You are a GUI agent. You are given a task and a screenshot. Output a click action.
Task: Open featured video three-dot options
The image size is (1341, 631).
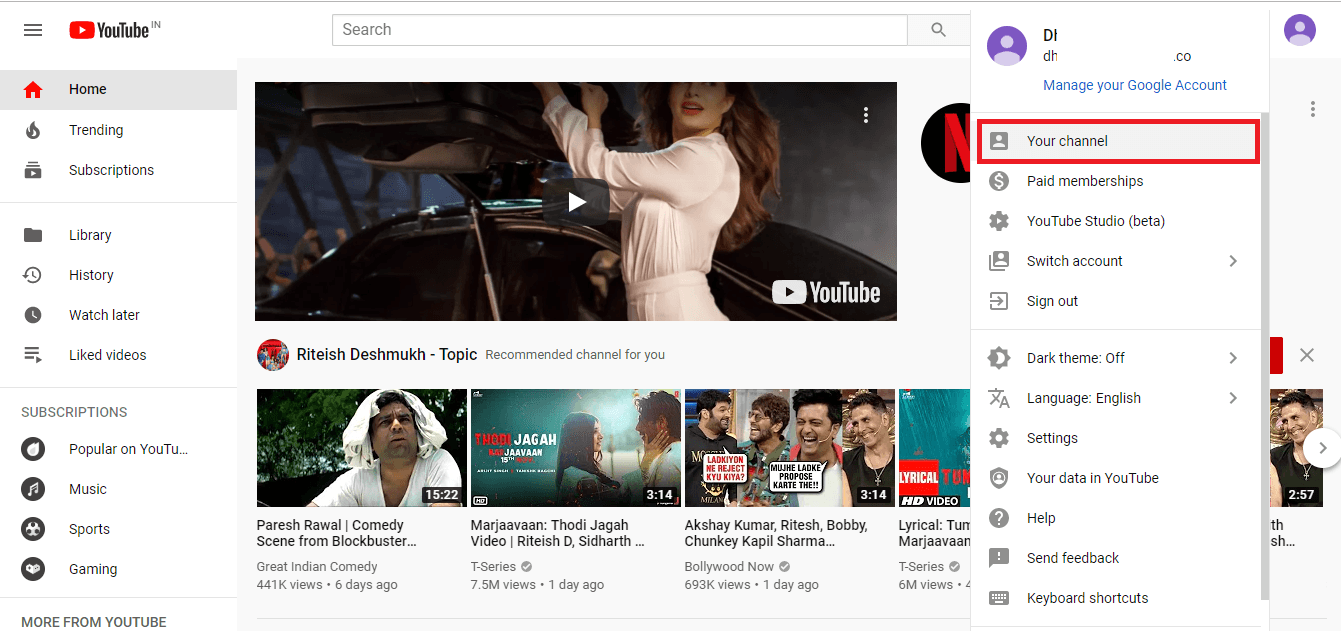866,115
